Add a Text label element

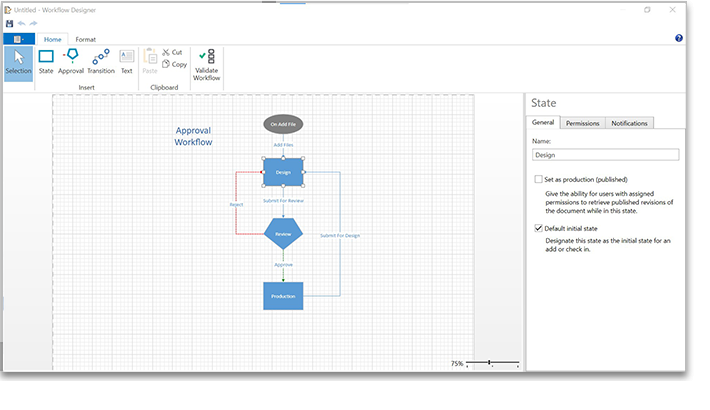127,62
